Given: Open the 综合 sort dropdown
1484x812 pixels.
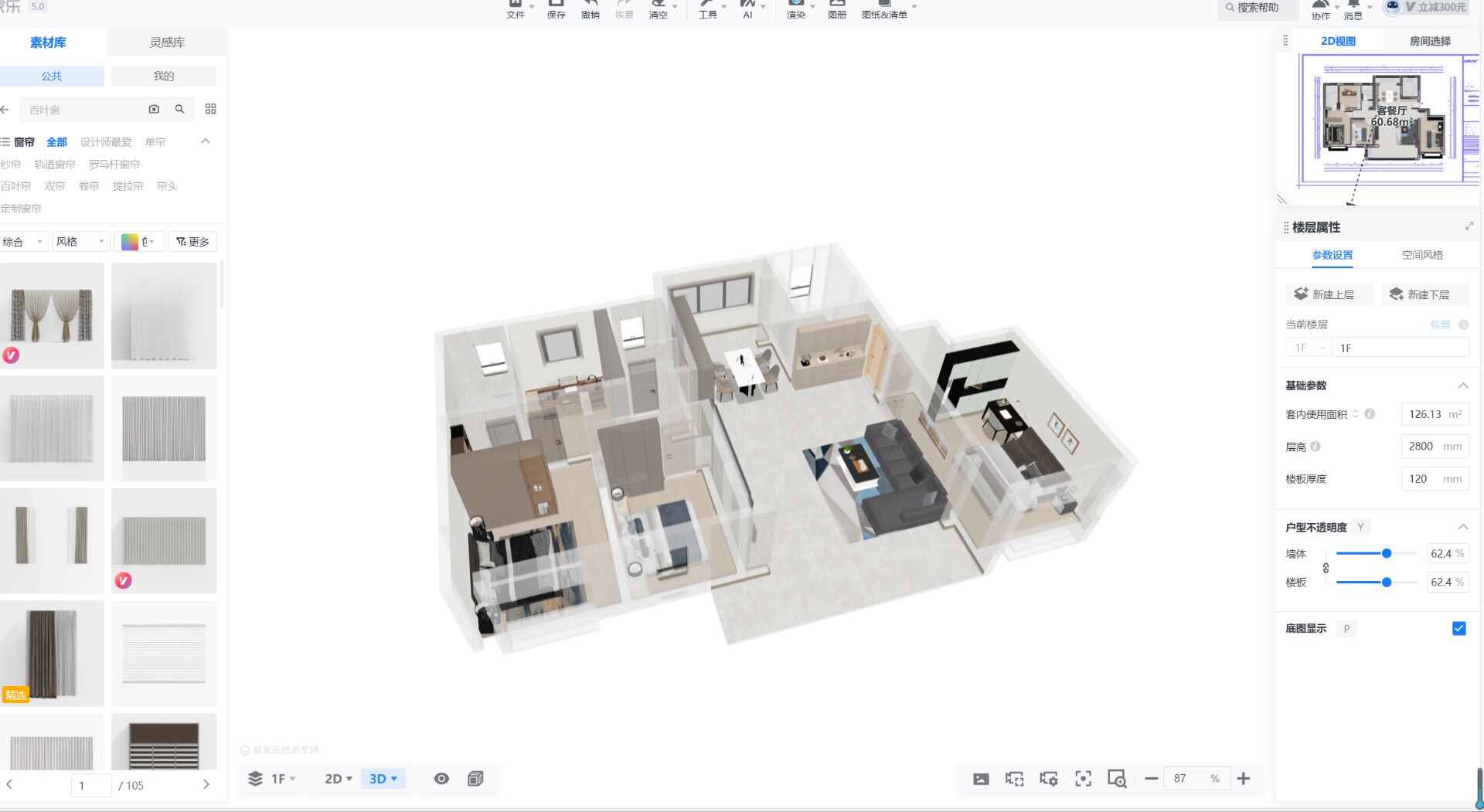Looking at the screenshot, I should [x=23, y=242].
